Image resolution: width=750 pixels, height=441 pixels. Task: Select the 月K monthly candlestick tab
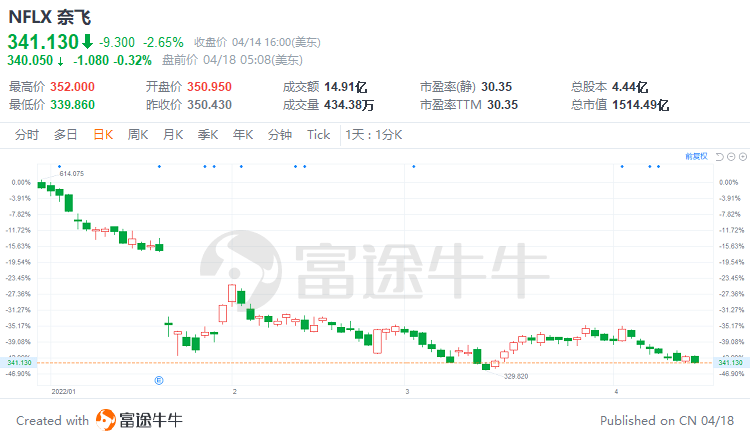click(x=173, y=135)
